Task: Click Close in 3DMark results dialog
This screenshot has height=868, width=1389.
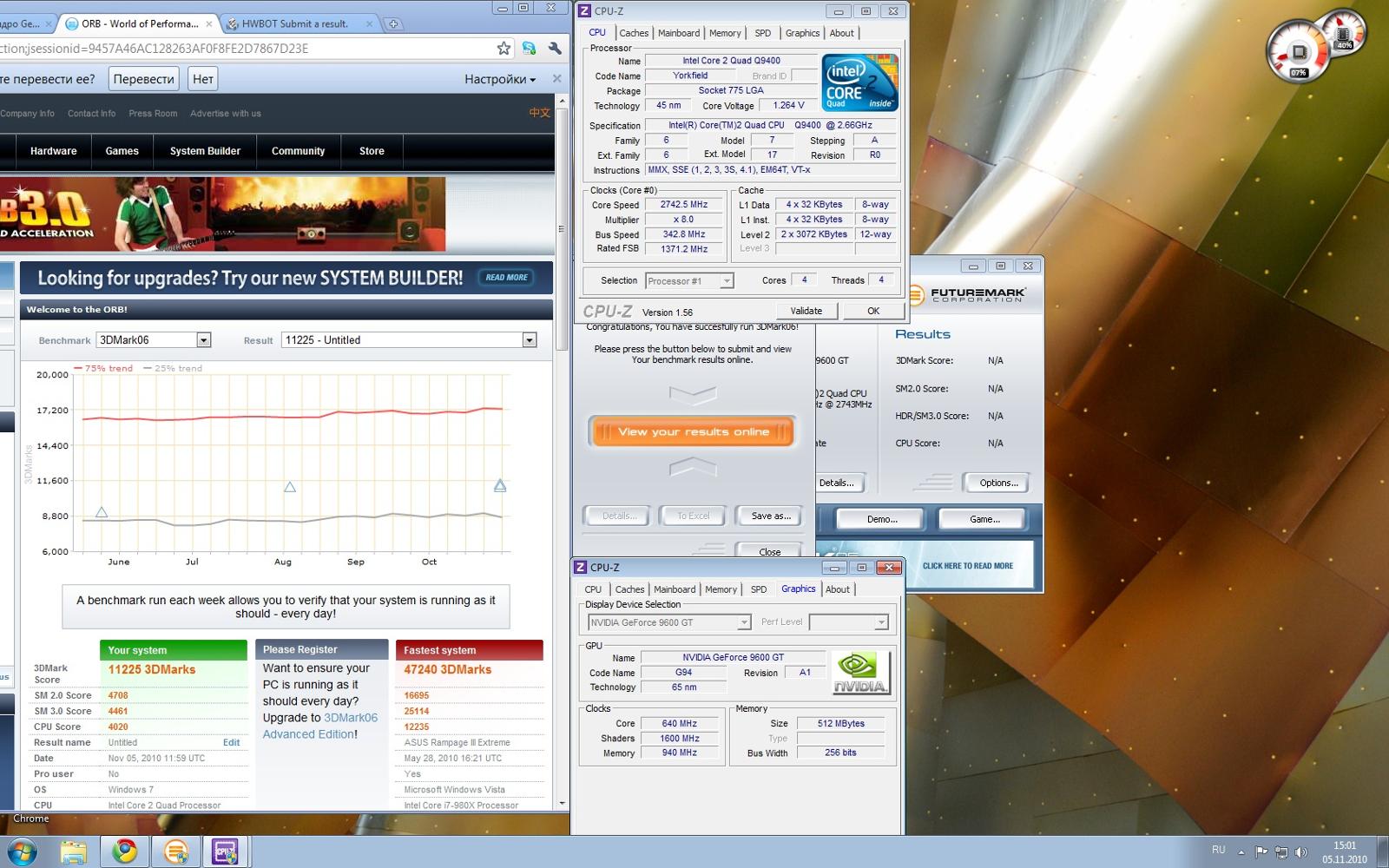Action: pos(769,551)
